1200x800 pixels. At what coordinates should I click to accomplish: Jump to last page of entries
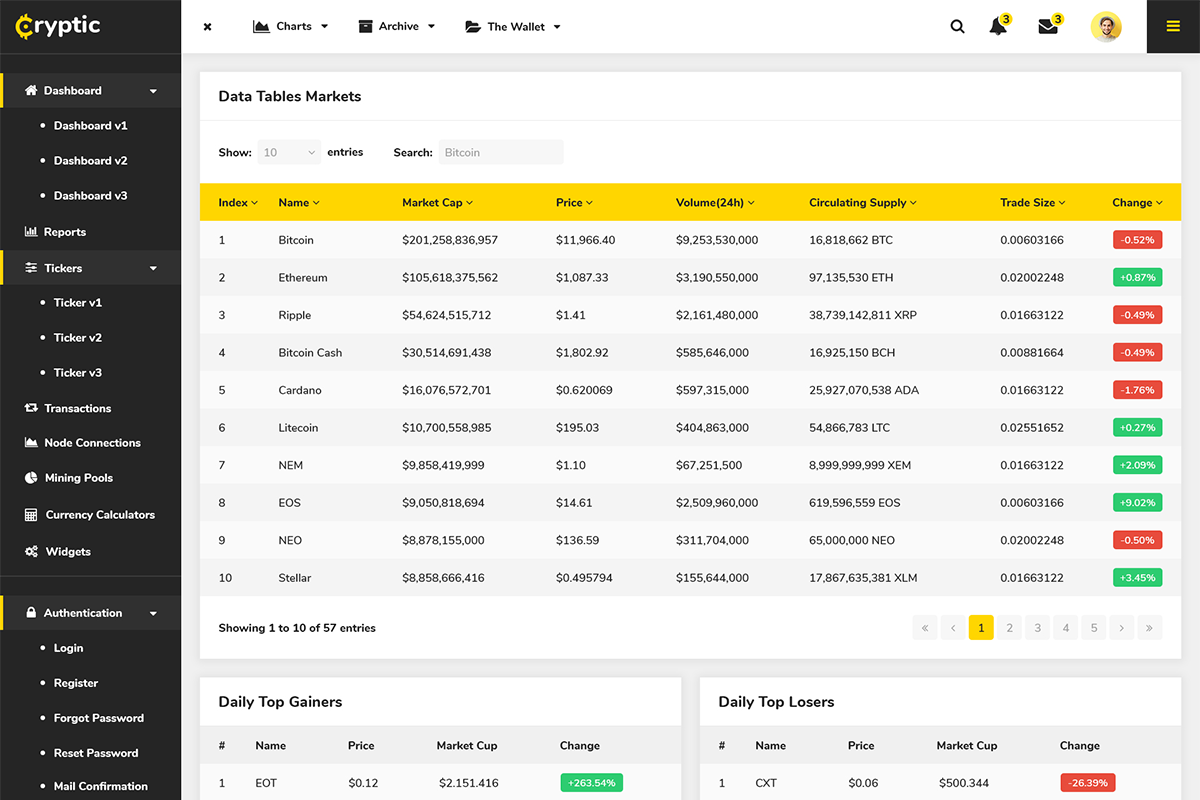coord(1149,628)
